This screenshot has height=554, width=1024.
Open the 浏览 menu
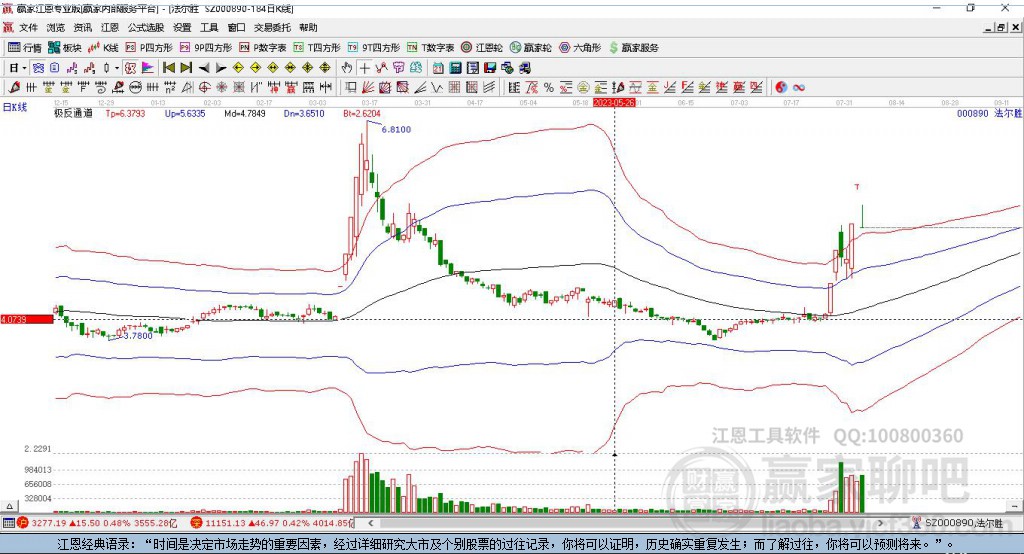click(x=56, y=27)
